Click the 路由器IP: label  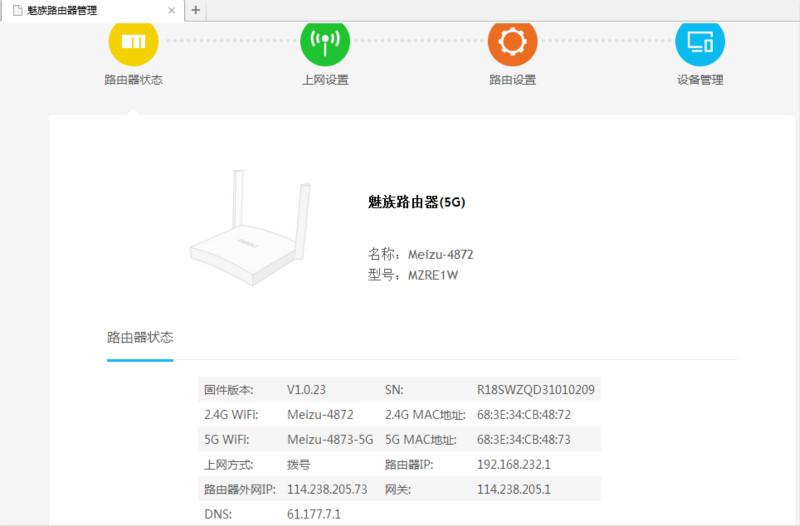(409, 464)
